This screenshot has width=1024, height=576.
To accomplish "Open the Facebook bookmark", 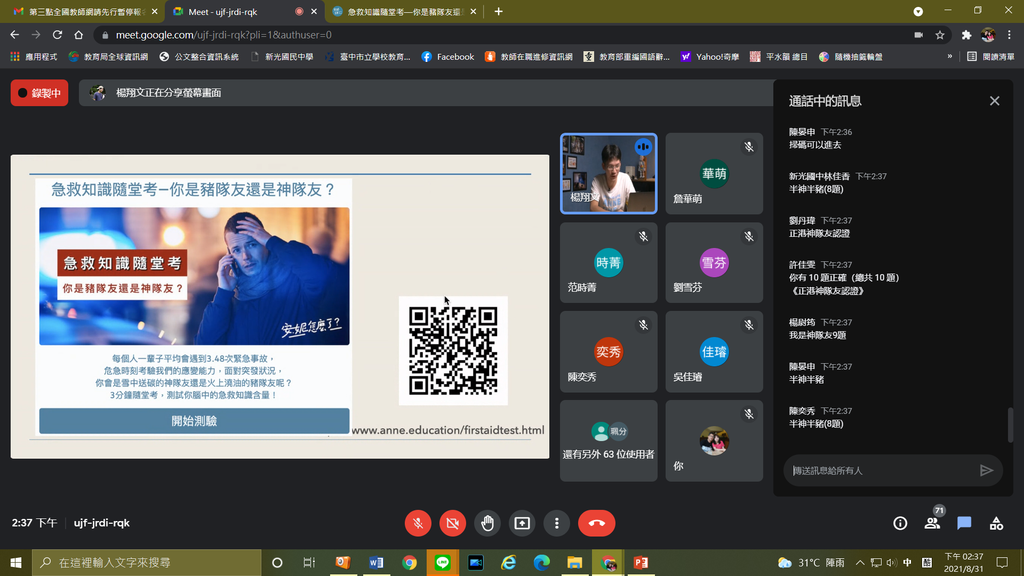I will (x=448, y=57).
